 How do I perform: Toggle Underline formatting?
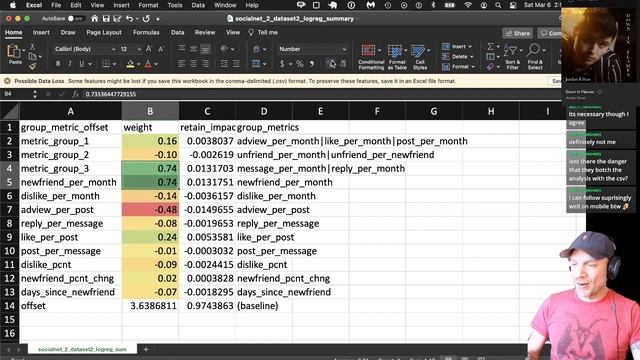tap(82, 64)
